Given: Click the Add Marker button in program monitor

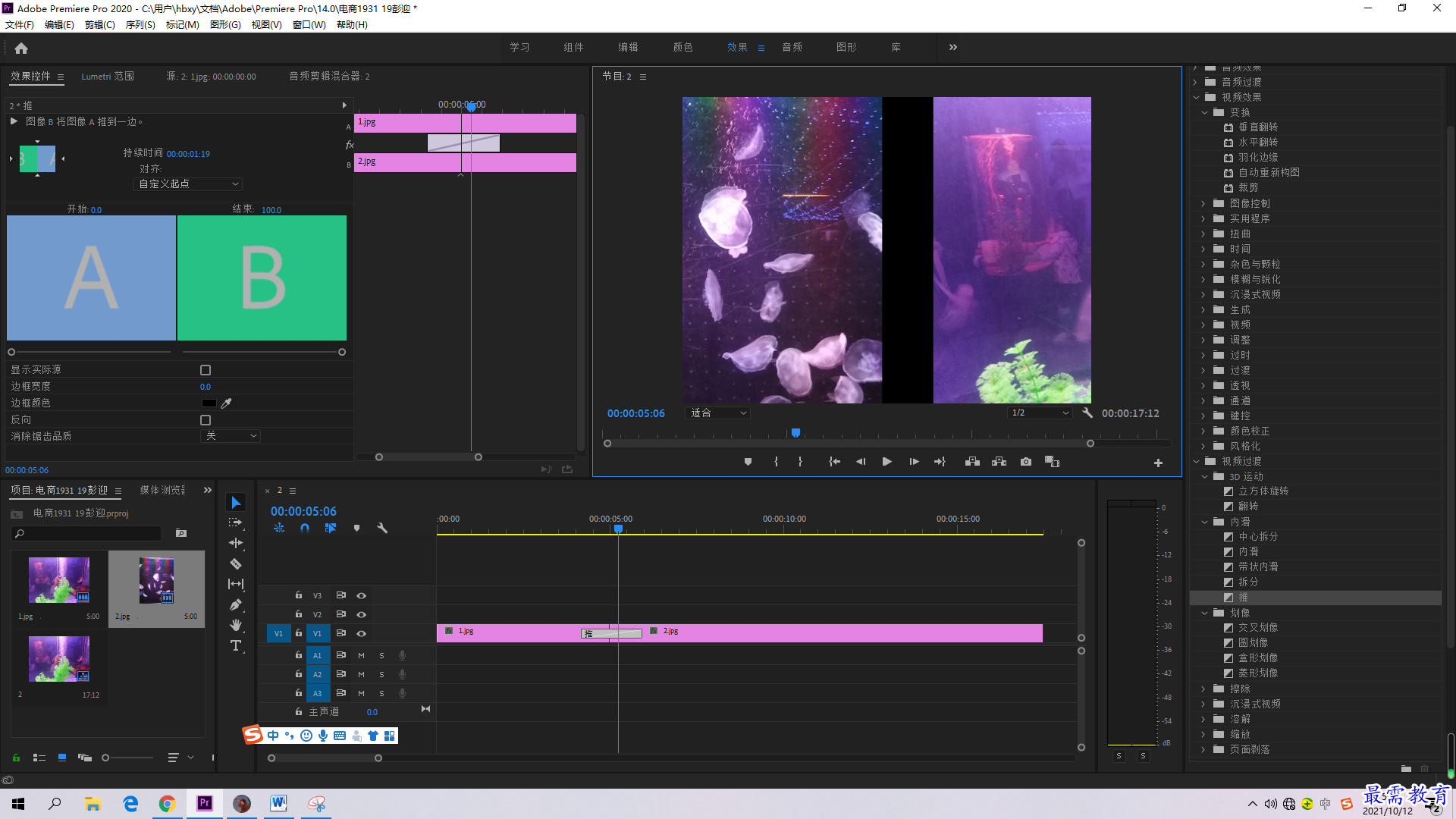Looking at the screenshot, I should click(x=748, y=462).
